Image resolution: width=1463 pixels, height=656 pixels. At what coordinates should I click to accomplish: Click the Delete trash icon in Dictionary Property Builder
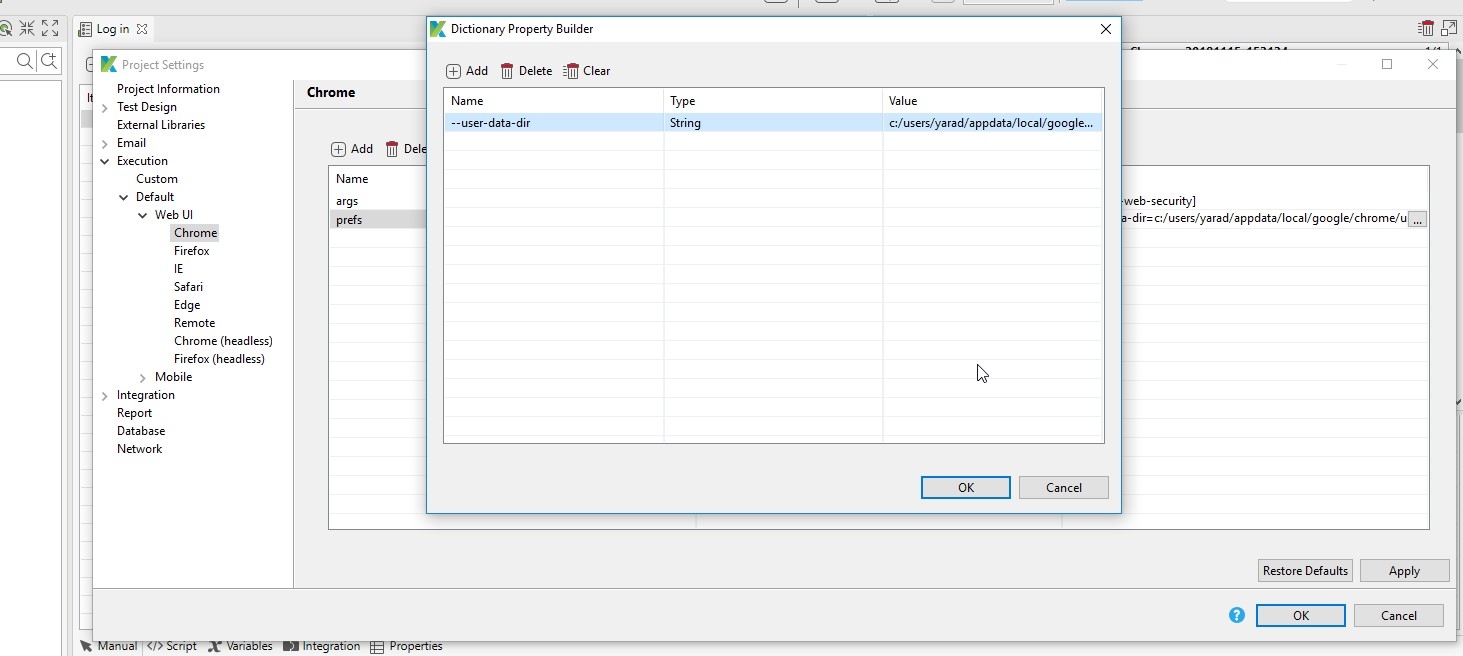click(507, 71)
